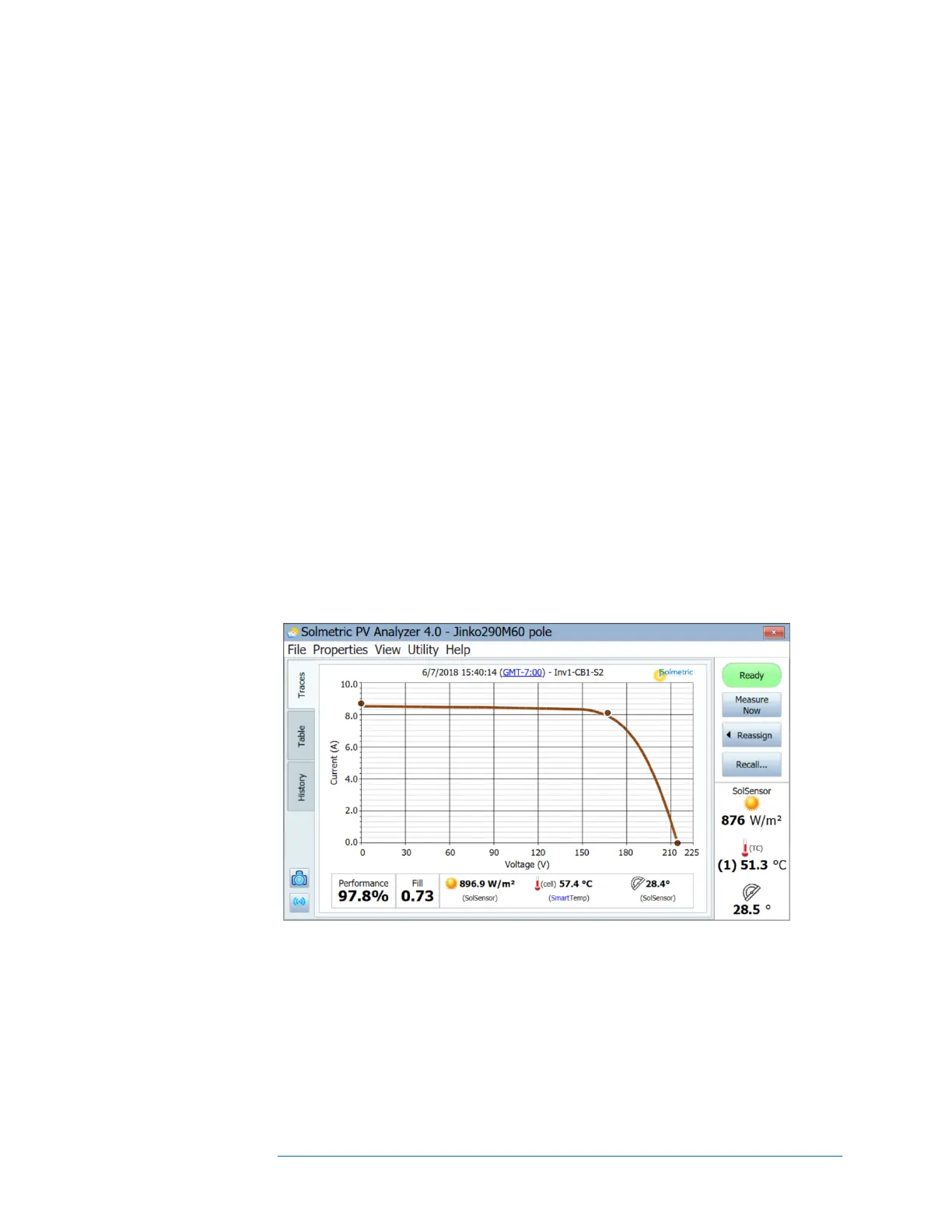The height and width of the screenshot is (1232, 952).
Task: Click the Solmetric app icon in title bar
Action: click(x=293, y=632)
